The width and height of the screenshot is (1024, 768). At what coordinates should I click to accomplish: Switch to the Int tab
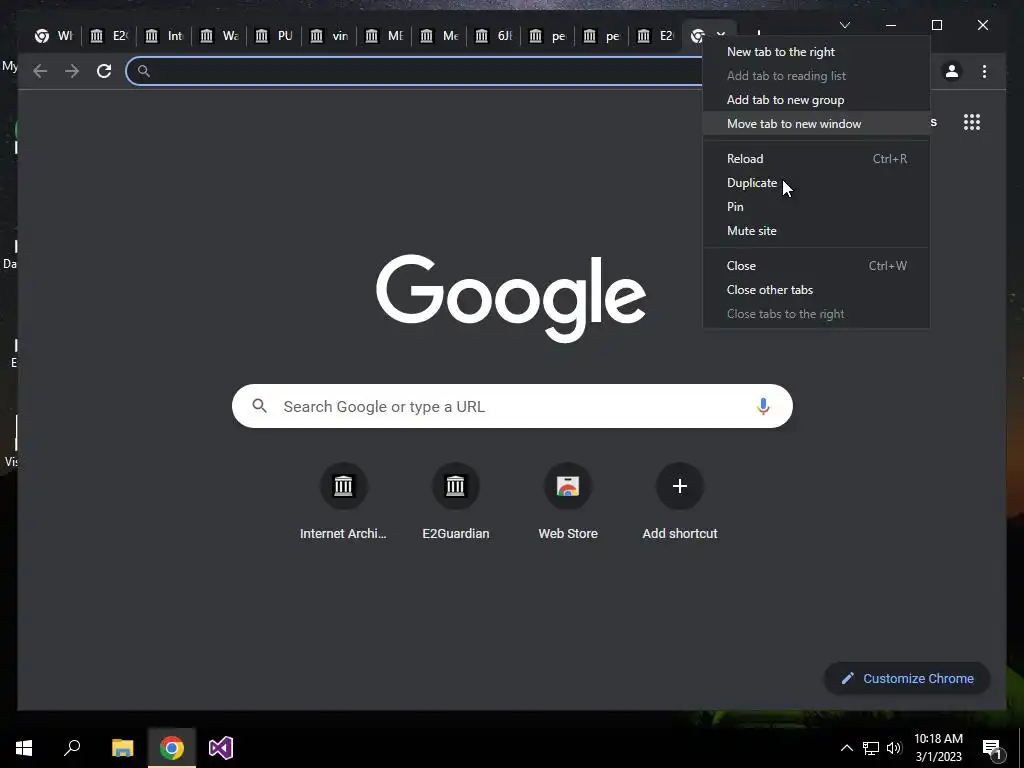click(164, 36)
